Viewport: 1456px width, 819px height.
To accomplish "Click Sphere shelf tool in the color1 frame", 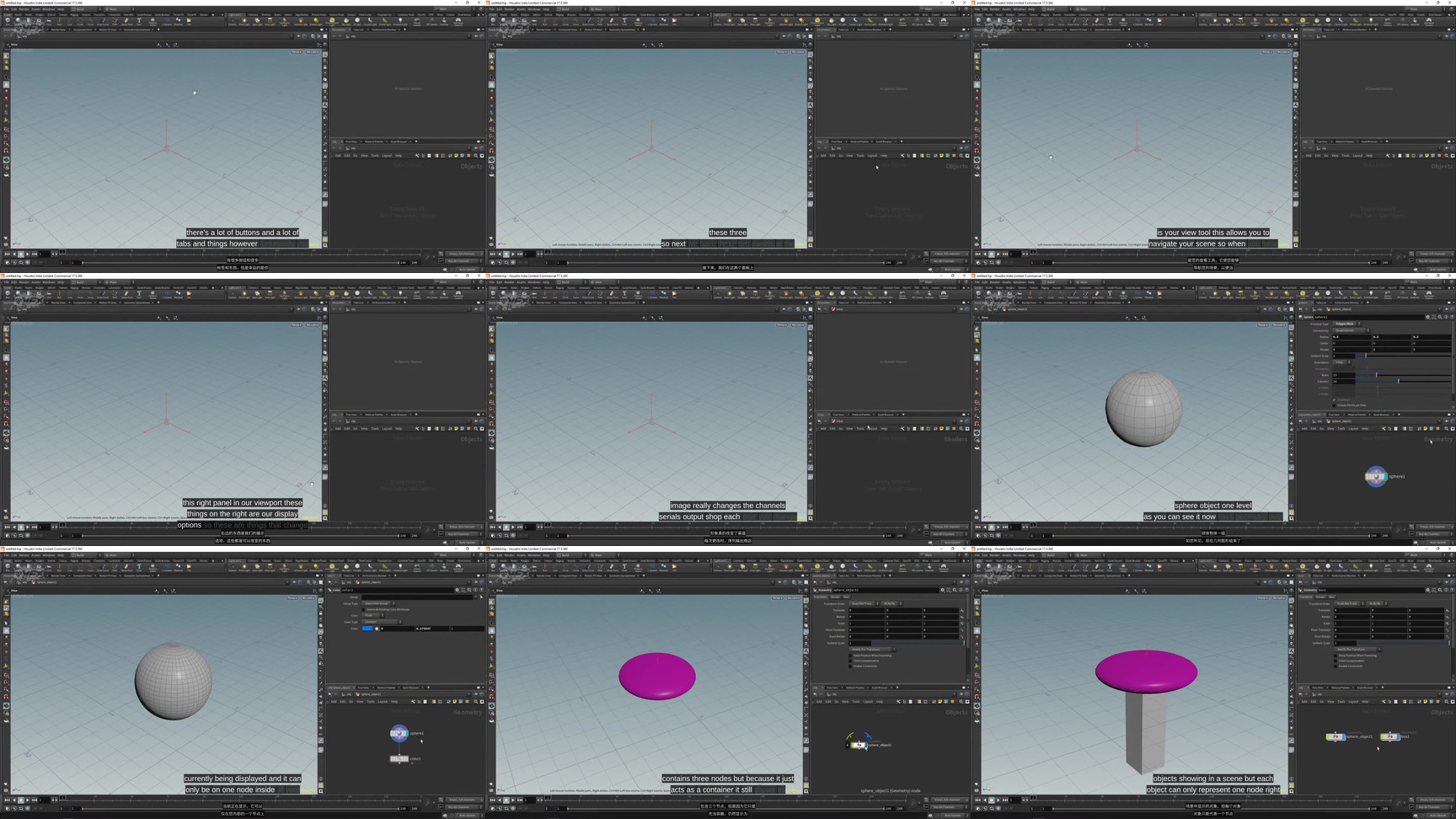I will (x=18, y=567).
